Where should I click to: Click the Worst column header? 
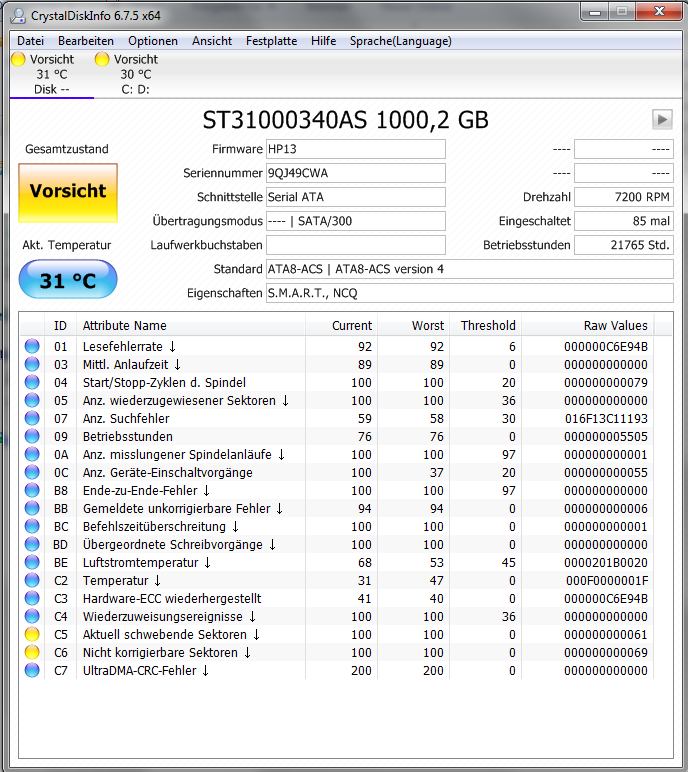tap(413, 325)
